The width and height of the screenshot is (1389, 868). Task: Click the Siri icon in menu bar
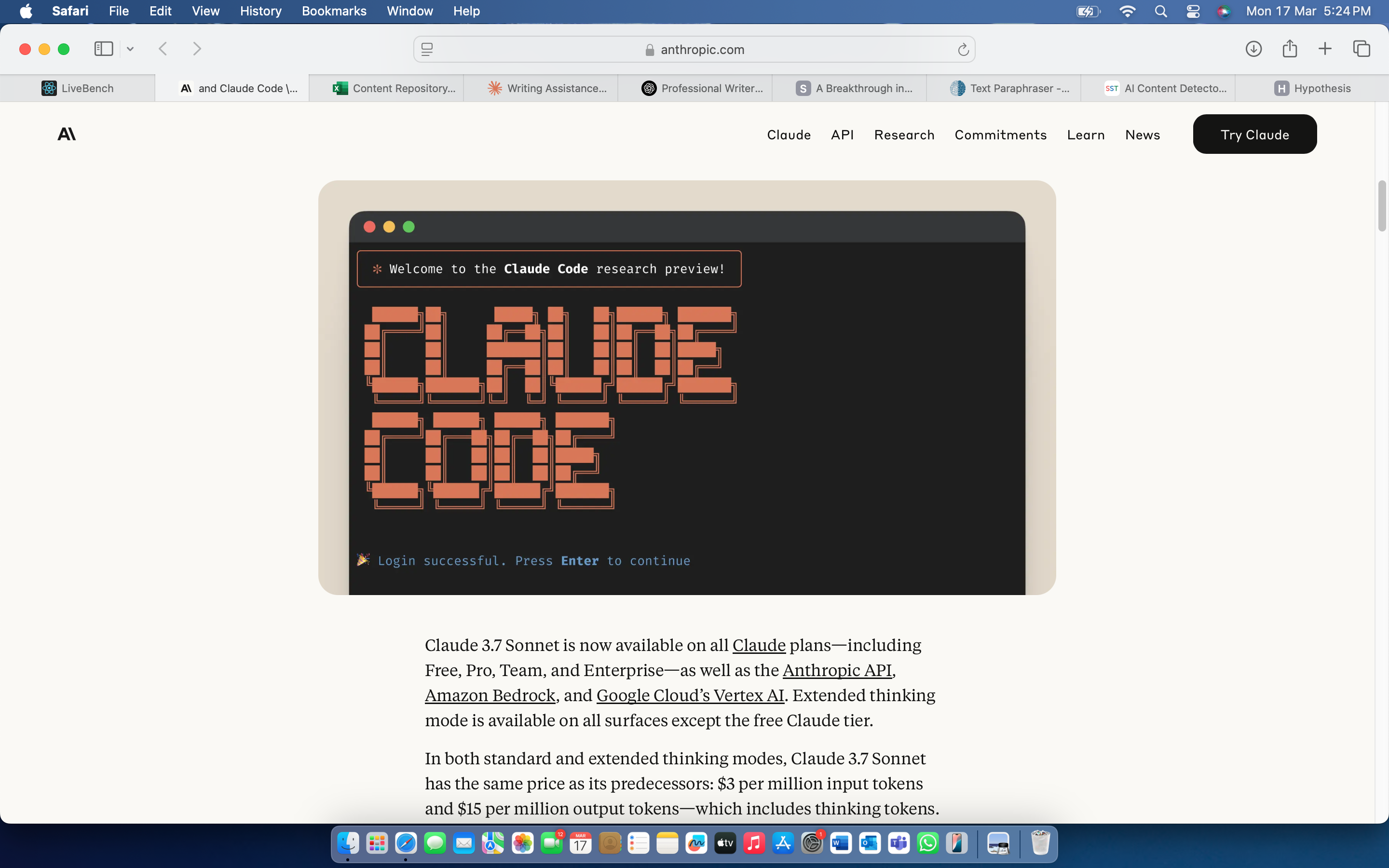click(1224, 12)
